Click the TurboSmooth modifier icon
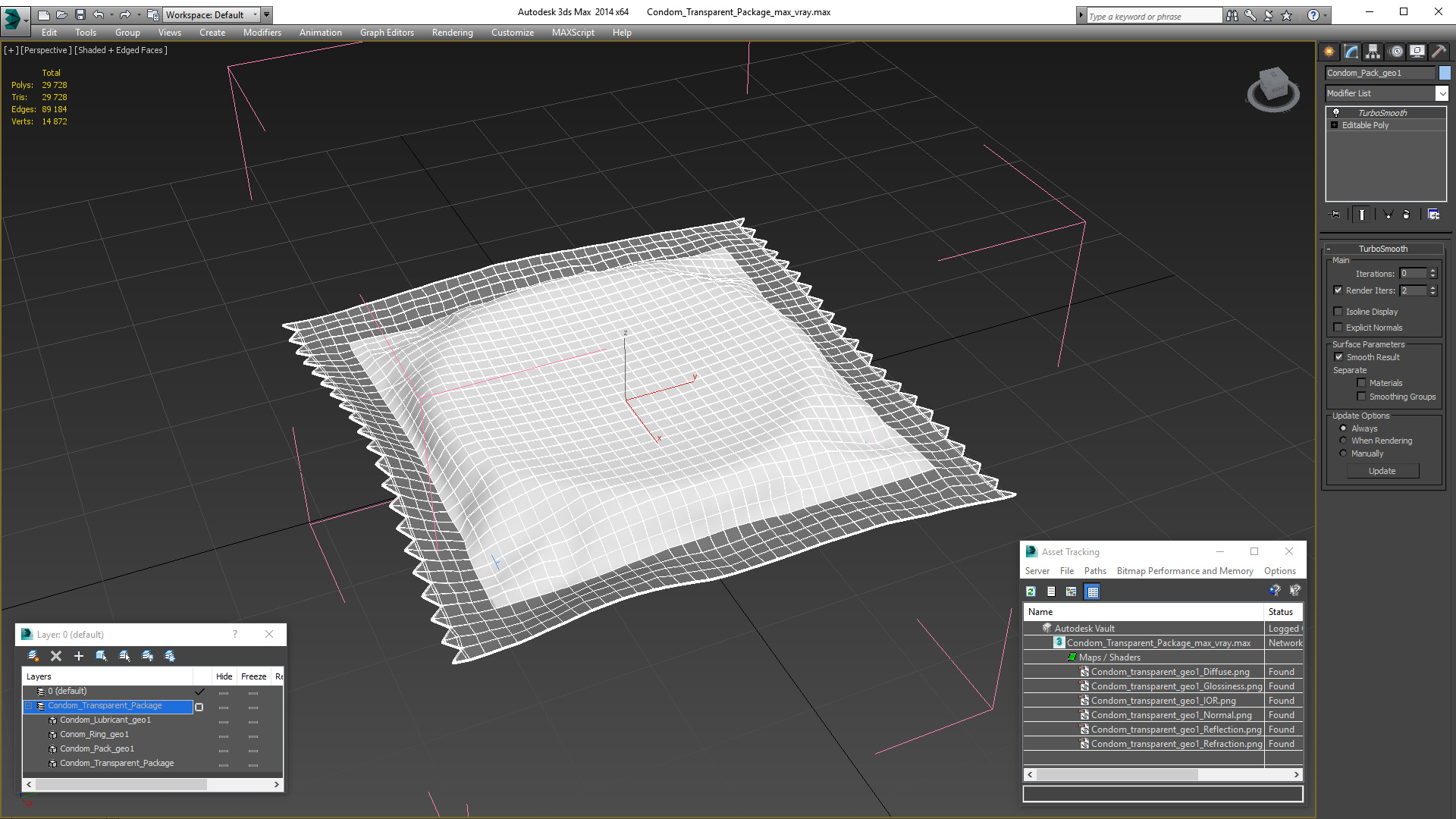 [x=1337, y=112]
